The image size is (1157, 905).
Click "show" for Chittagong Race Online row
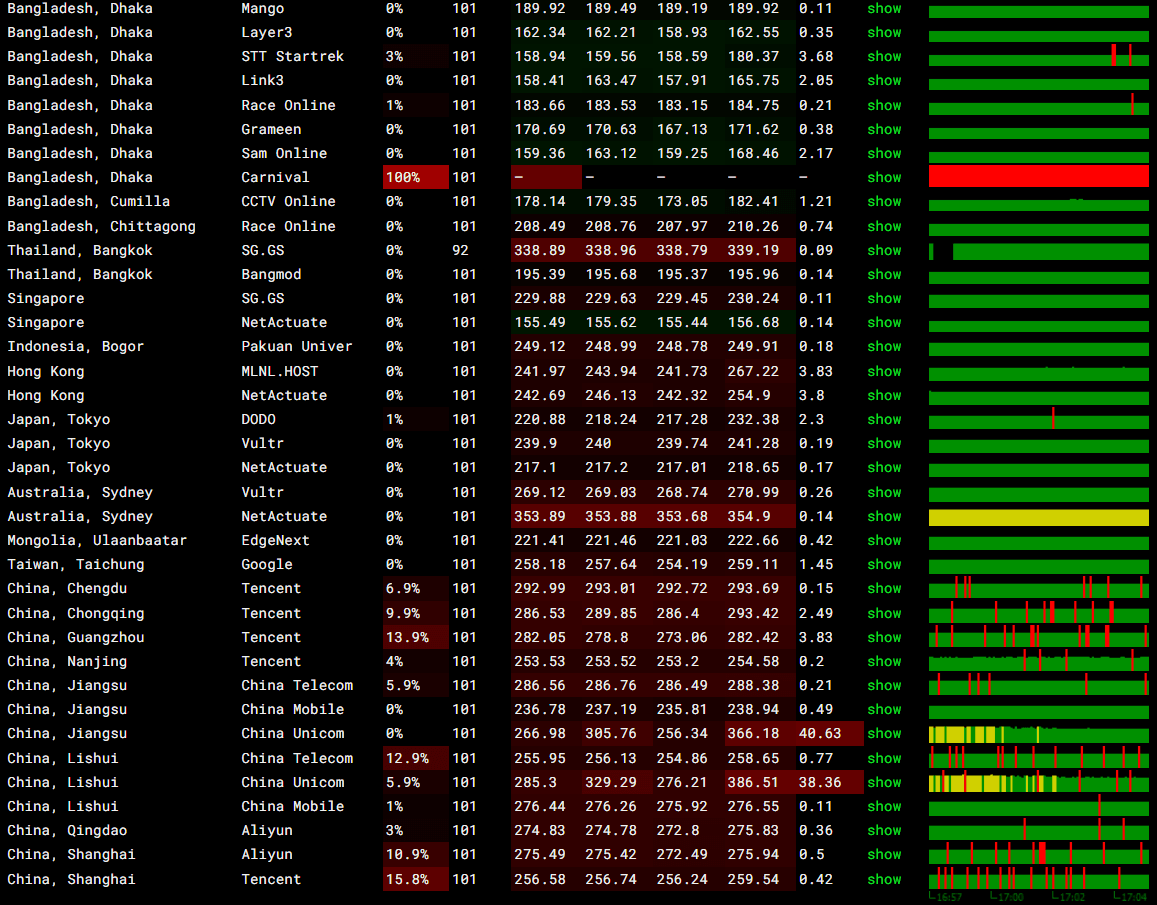click(884, 227)
